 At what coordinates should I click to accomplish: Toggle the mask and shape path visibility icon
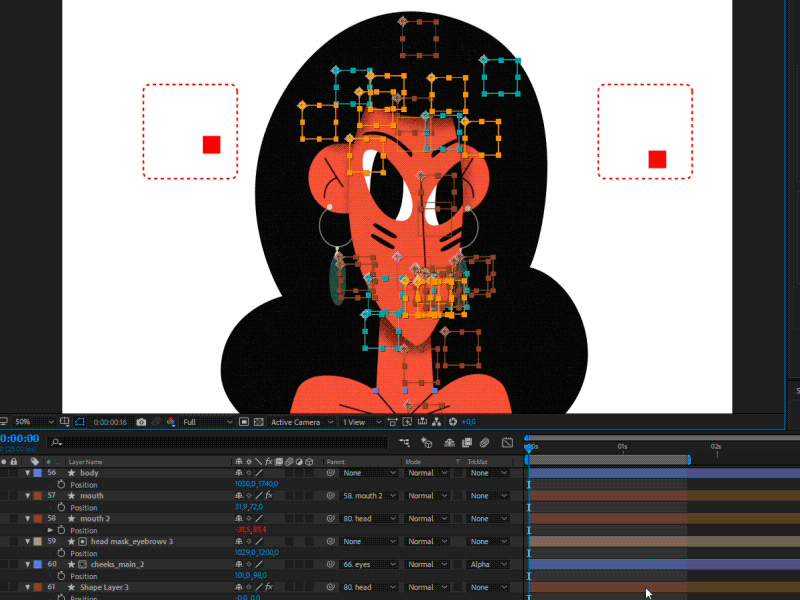[81, 422]
